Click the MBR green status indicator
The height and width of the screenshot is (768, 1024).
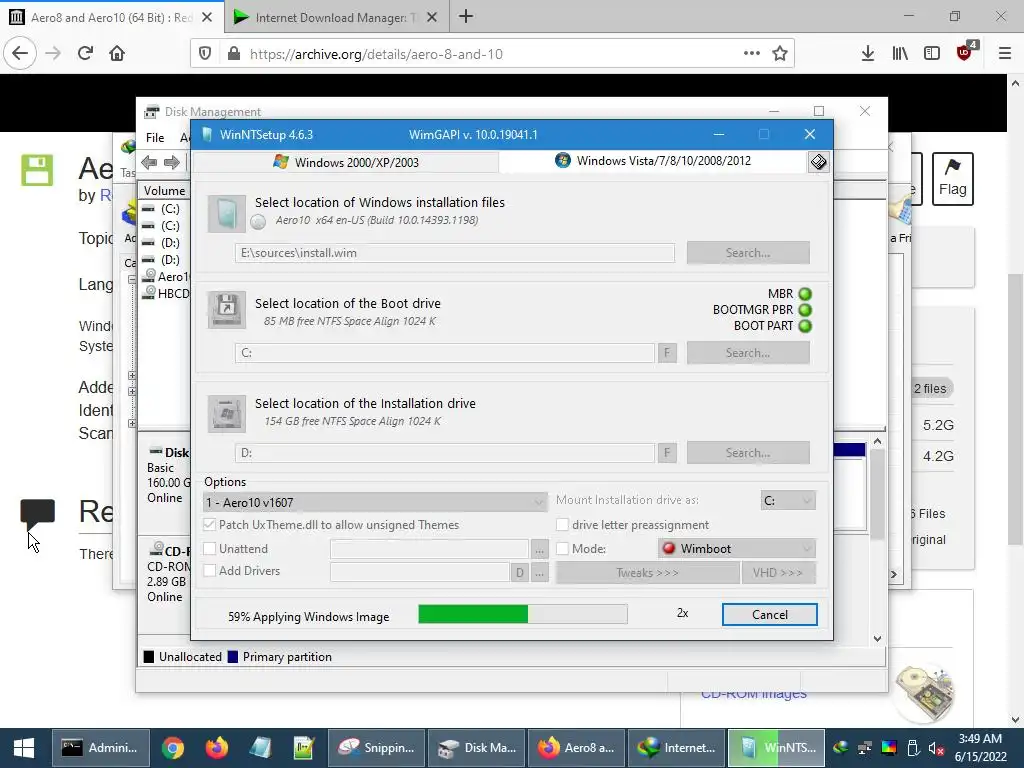[x=805, y=294]
